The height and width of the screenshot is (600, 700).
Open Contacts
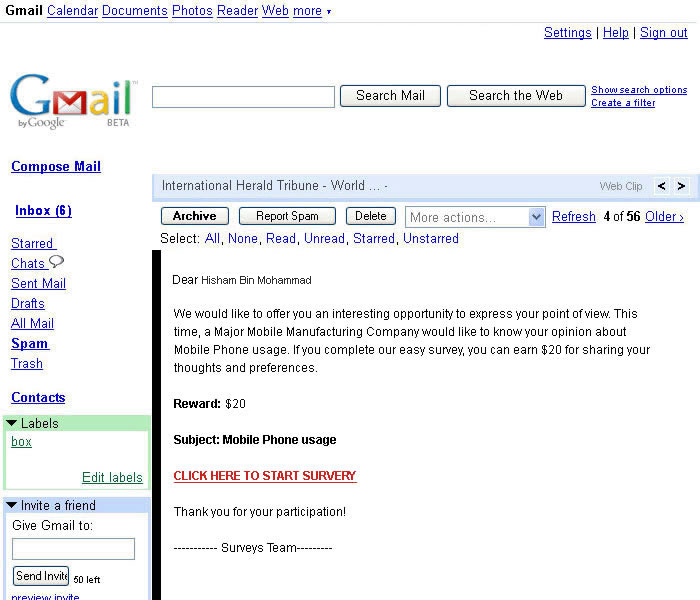pos(38,398)
